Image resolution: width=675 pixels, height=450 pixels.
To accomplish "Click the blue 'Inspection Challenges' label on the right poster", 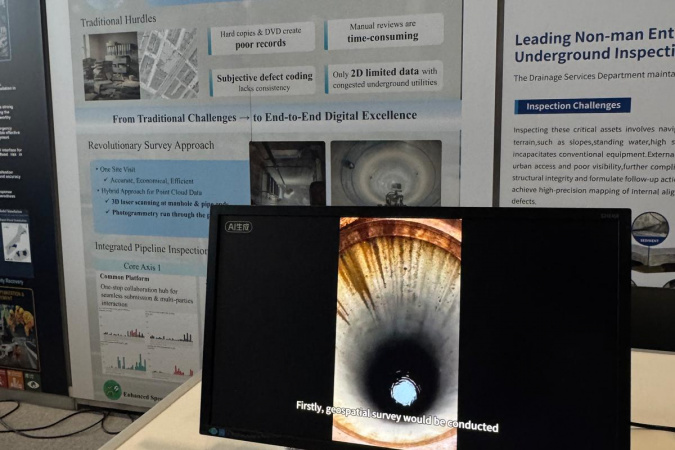I will 573,106.
